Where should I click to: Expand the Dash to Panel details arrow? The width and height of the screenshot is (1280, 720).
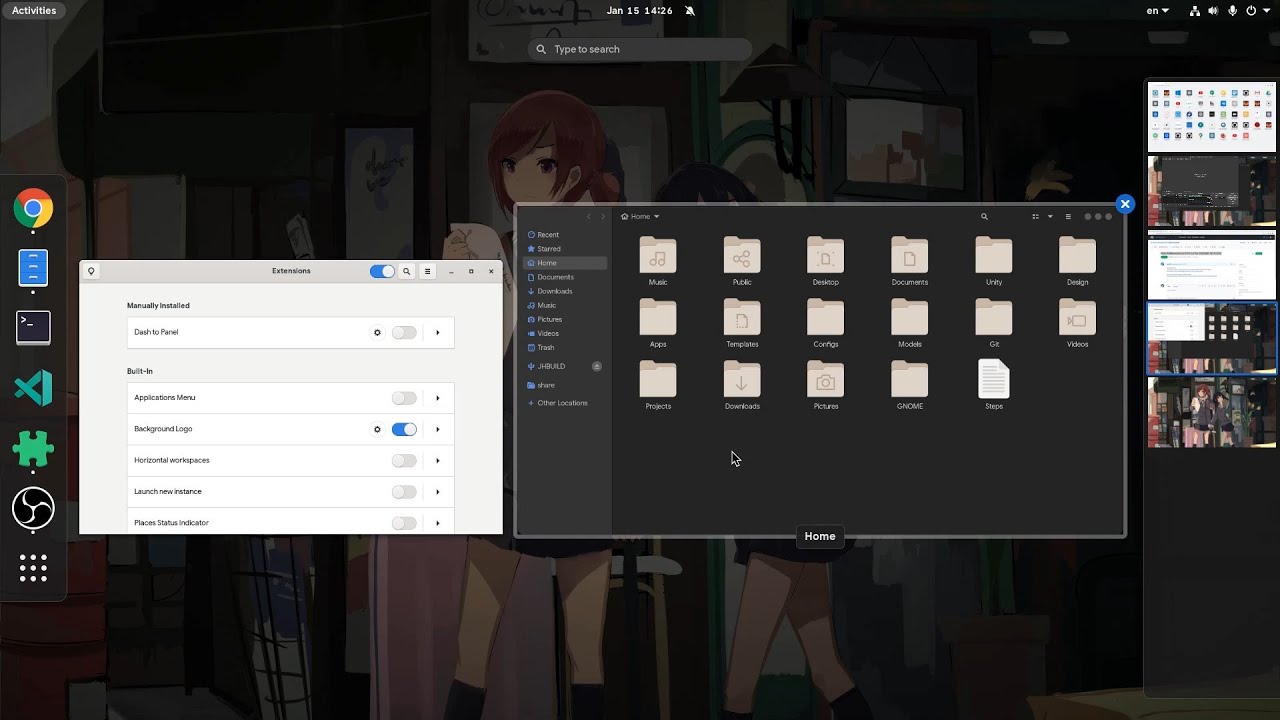(x=438, y=332)
